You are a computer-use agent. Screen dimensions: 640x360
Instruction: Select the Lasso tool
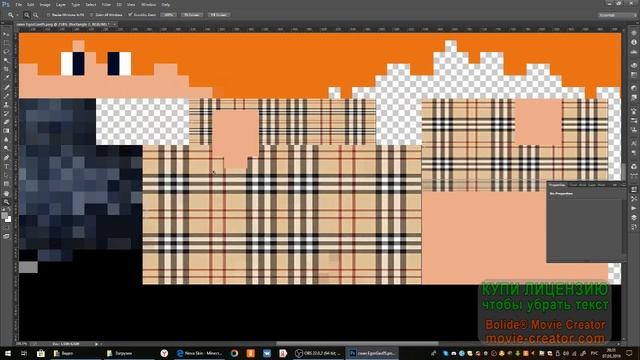pos(6,52)
